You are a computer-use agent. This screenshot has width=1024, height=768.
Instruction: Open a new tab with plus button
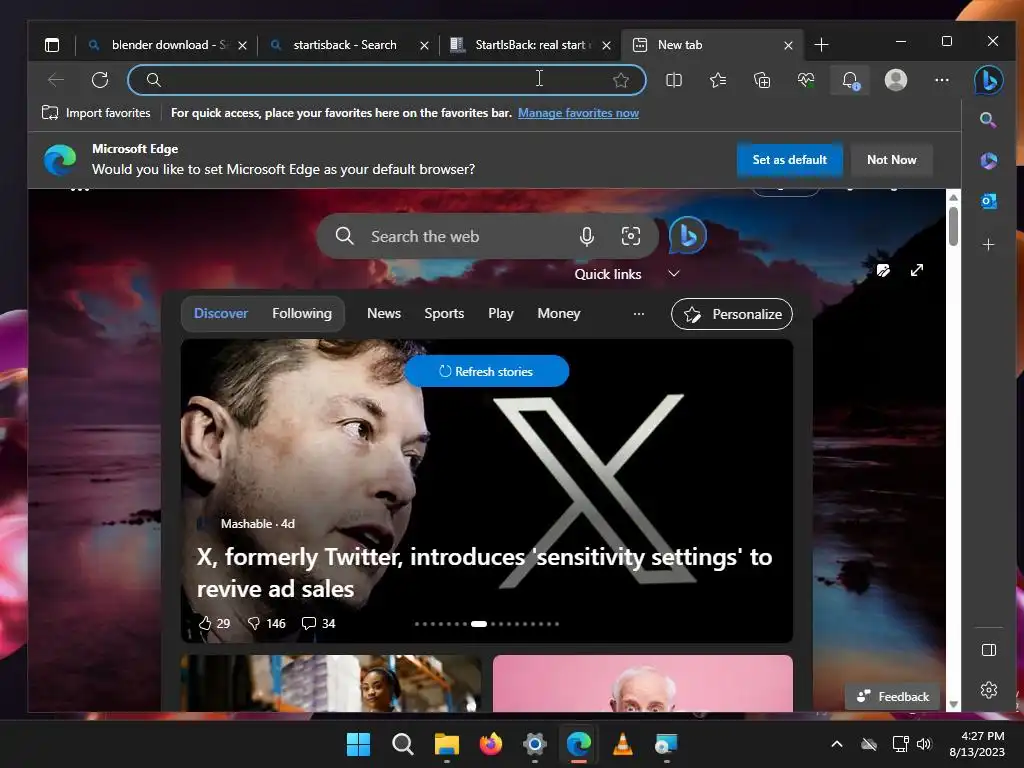click(x=822, y=44)
